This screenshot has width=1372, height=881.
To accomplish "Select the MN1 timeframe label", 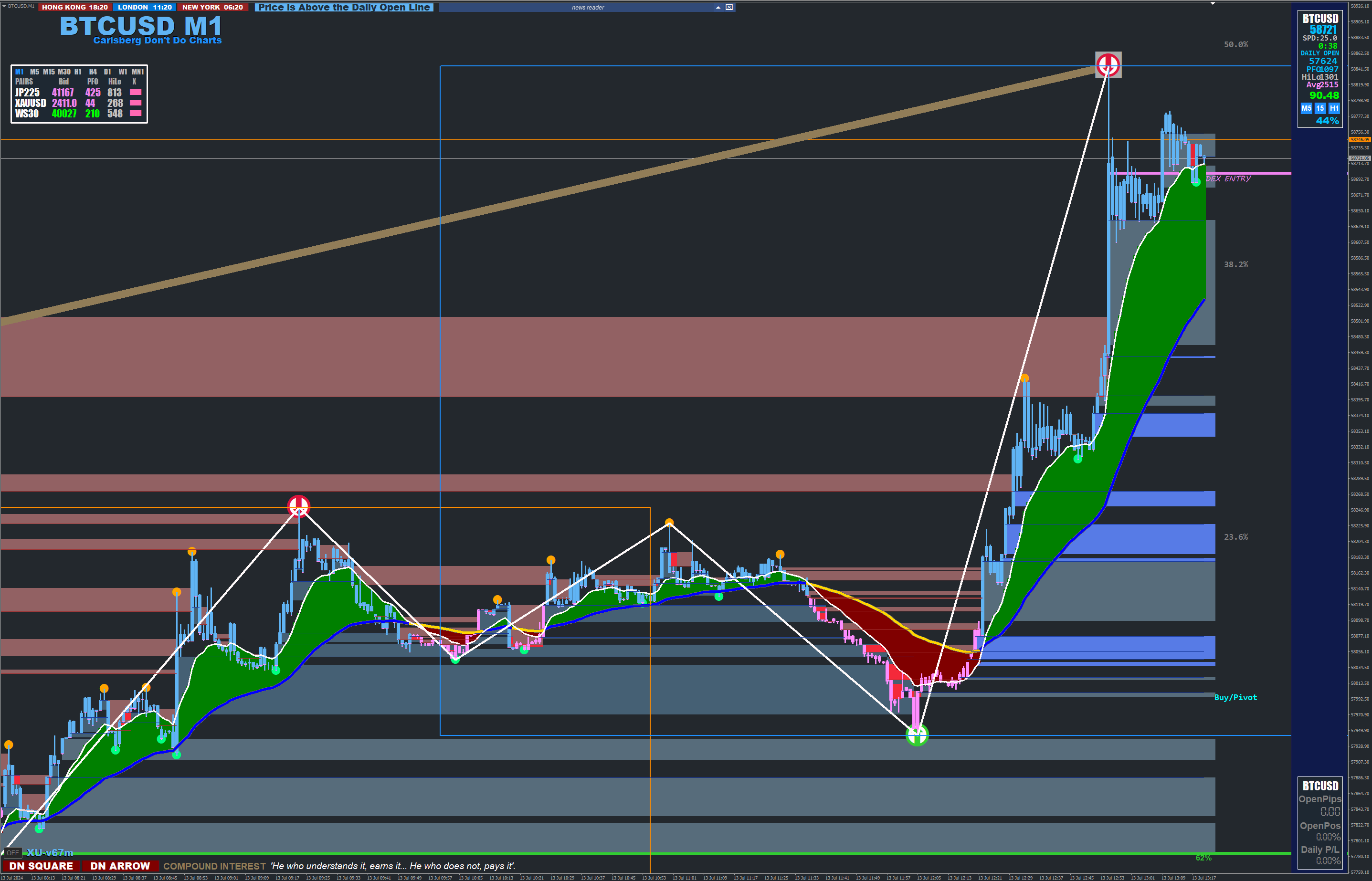I will click(138, 72).
